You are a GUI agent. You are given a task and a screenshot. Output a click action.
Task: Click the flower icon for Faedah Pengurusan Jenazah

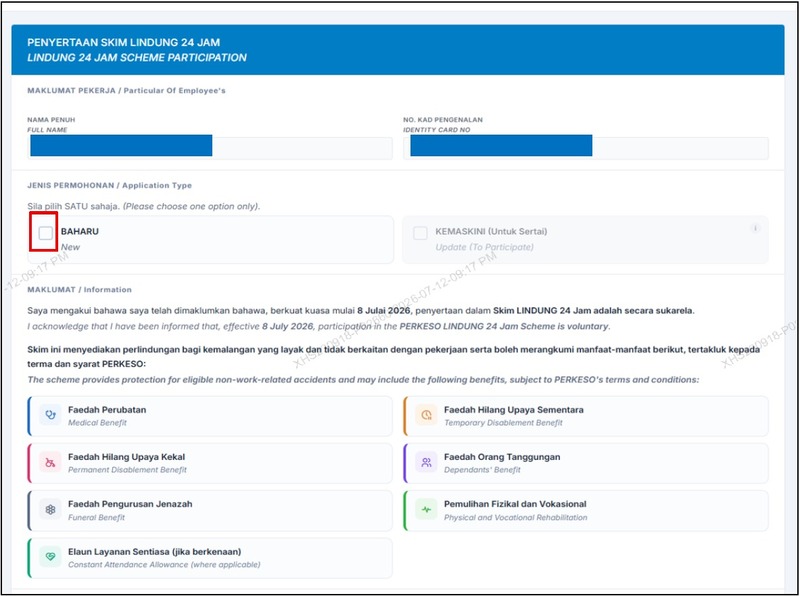point(50,510)
